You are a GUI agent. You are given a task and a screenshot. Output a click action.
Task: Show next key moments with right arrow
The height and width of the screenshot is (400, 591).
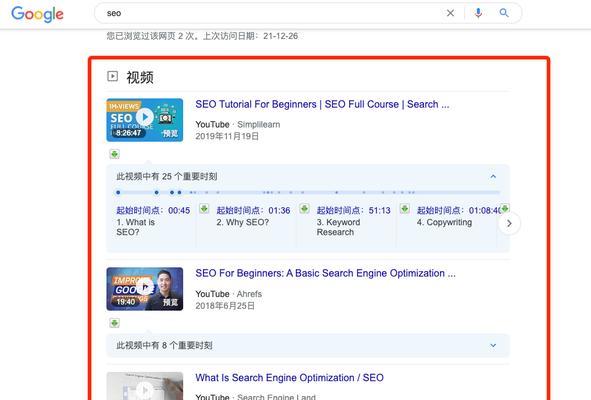click(x=509, y=224)
